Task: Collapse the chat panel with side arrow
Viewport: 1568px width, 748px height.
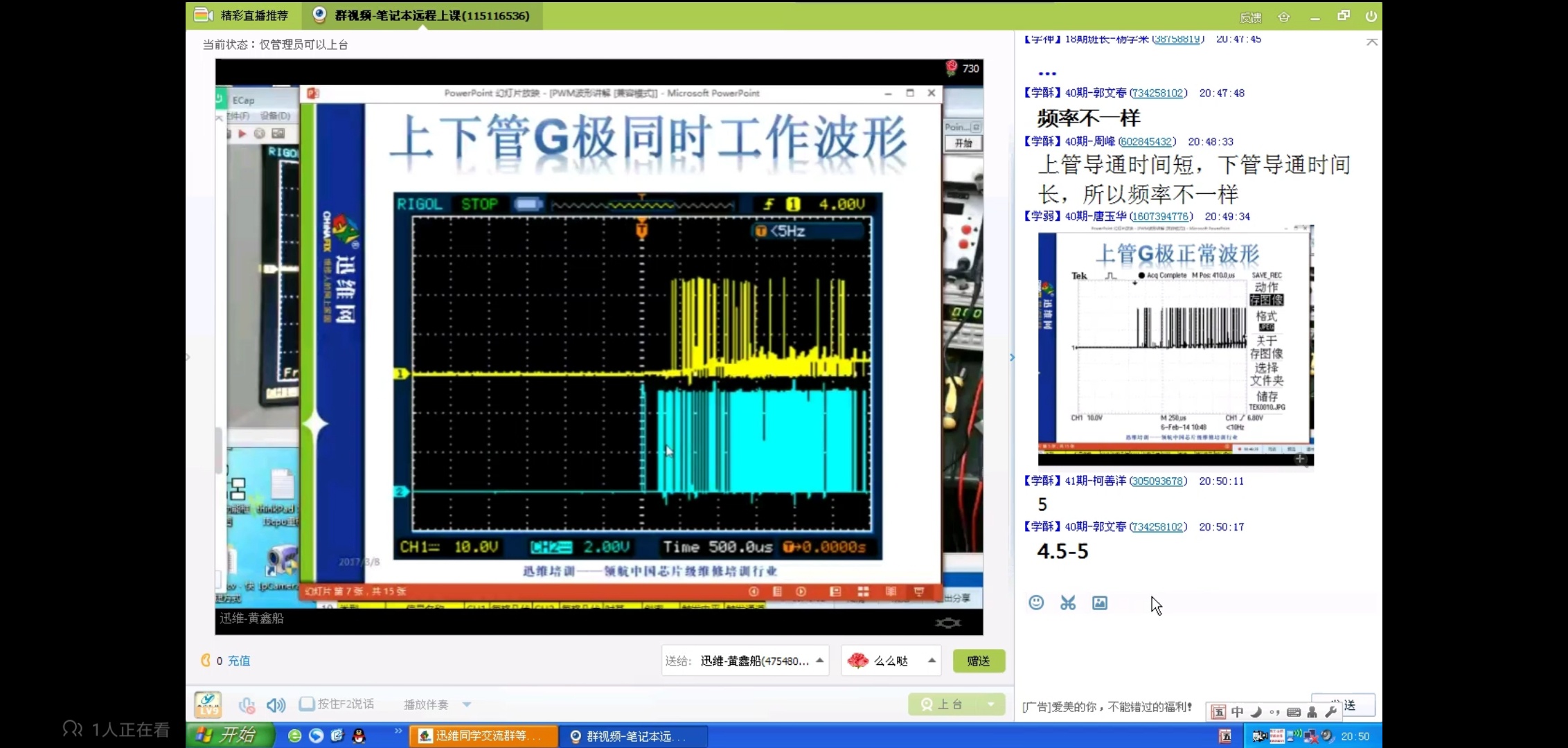Action: pos(1012,357)
